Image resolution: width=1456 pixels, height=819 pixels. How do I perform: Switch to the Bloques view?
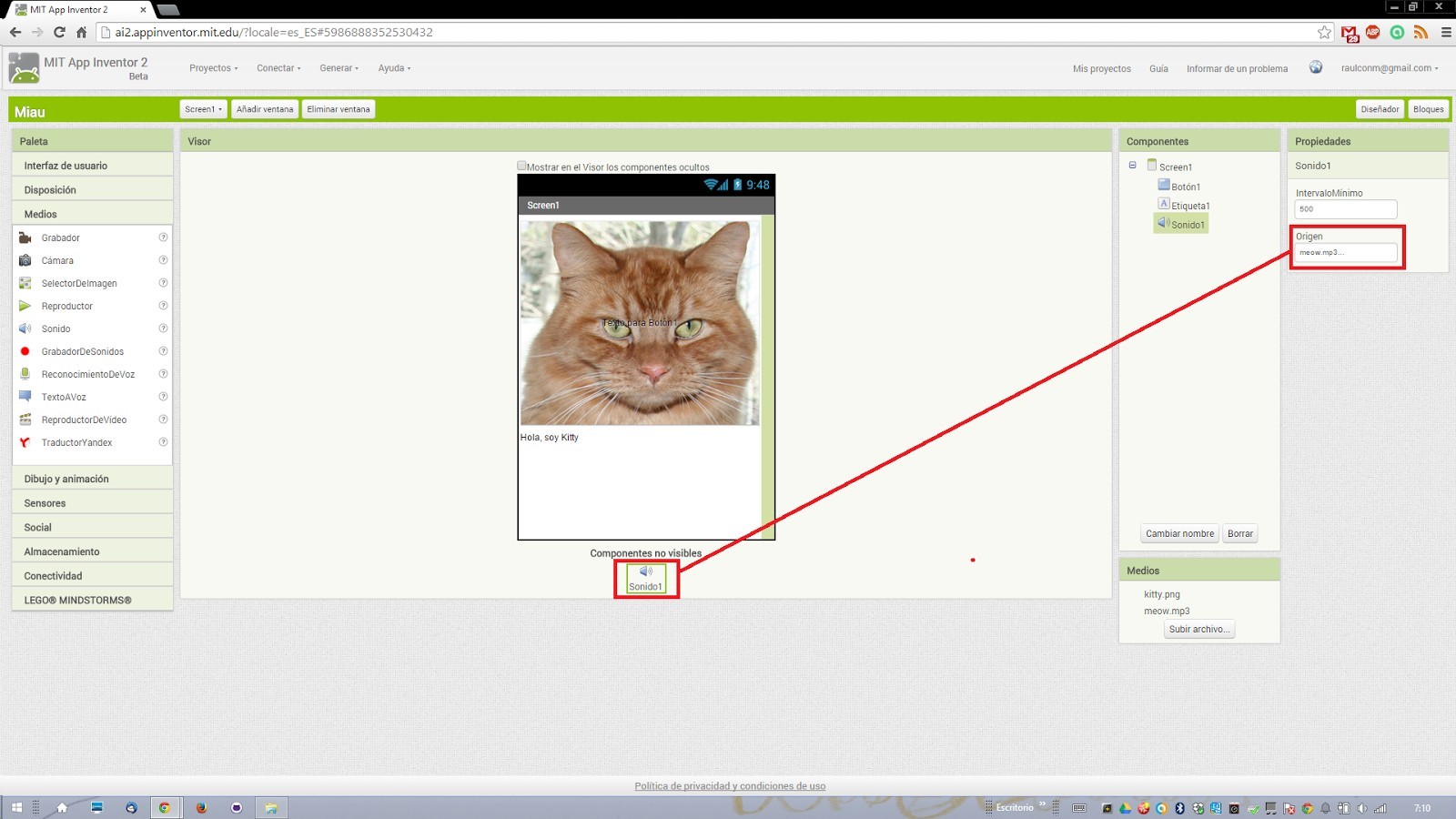(x=1428, y=109)
